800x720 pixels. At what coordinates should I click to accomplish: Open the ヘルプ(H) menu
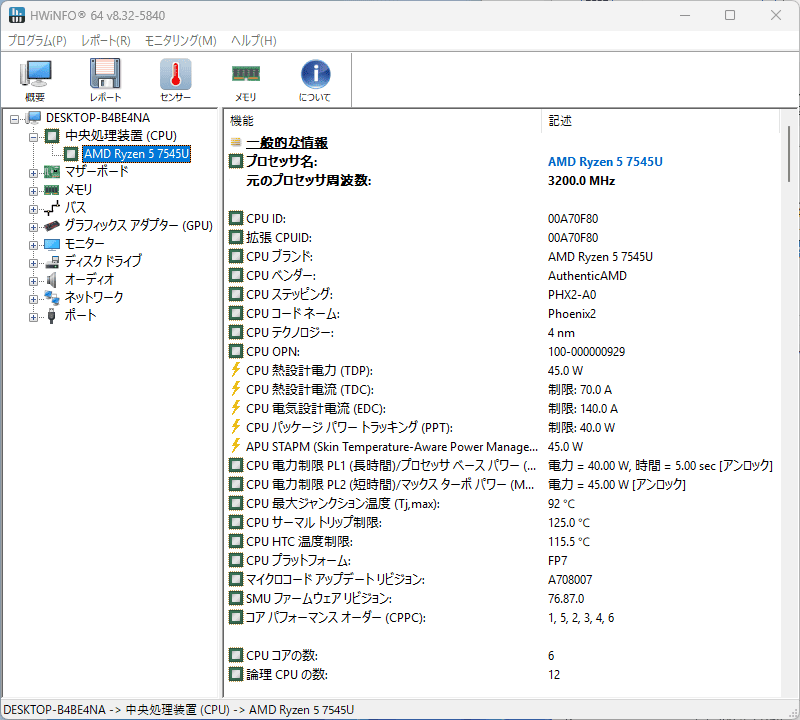(253, 41)
